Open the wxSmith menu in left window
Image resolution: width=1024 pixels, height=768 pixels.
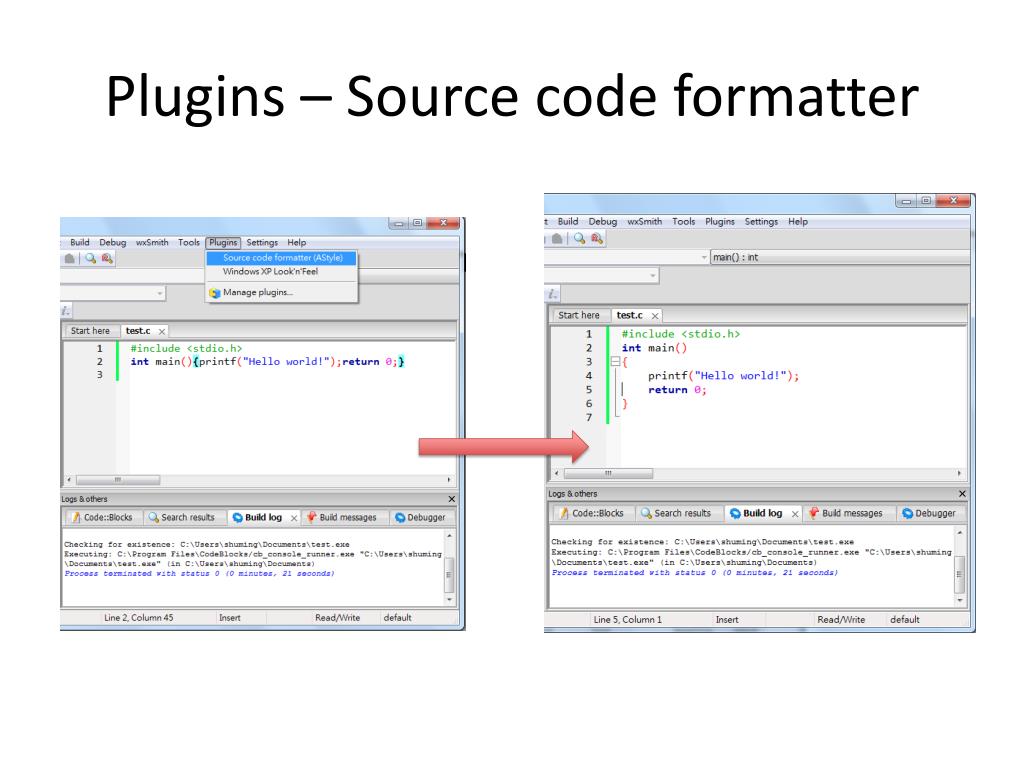tap(152, 242)
